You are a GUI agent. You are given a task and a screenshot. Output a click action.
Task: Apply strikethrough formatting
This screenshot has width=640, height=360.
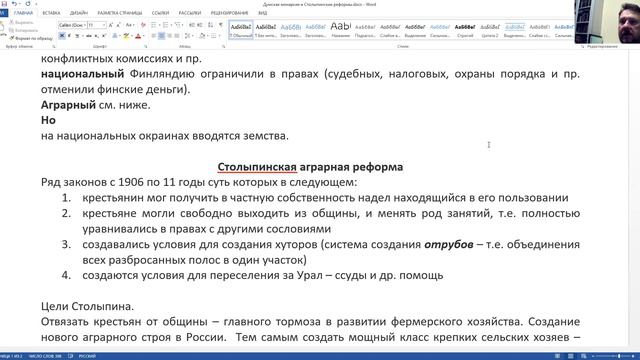point(89,36)
